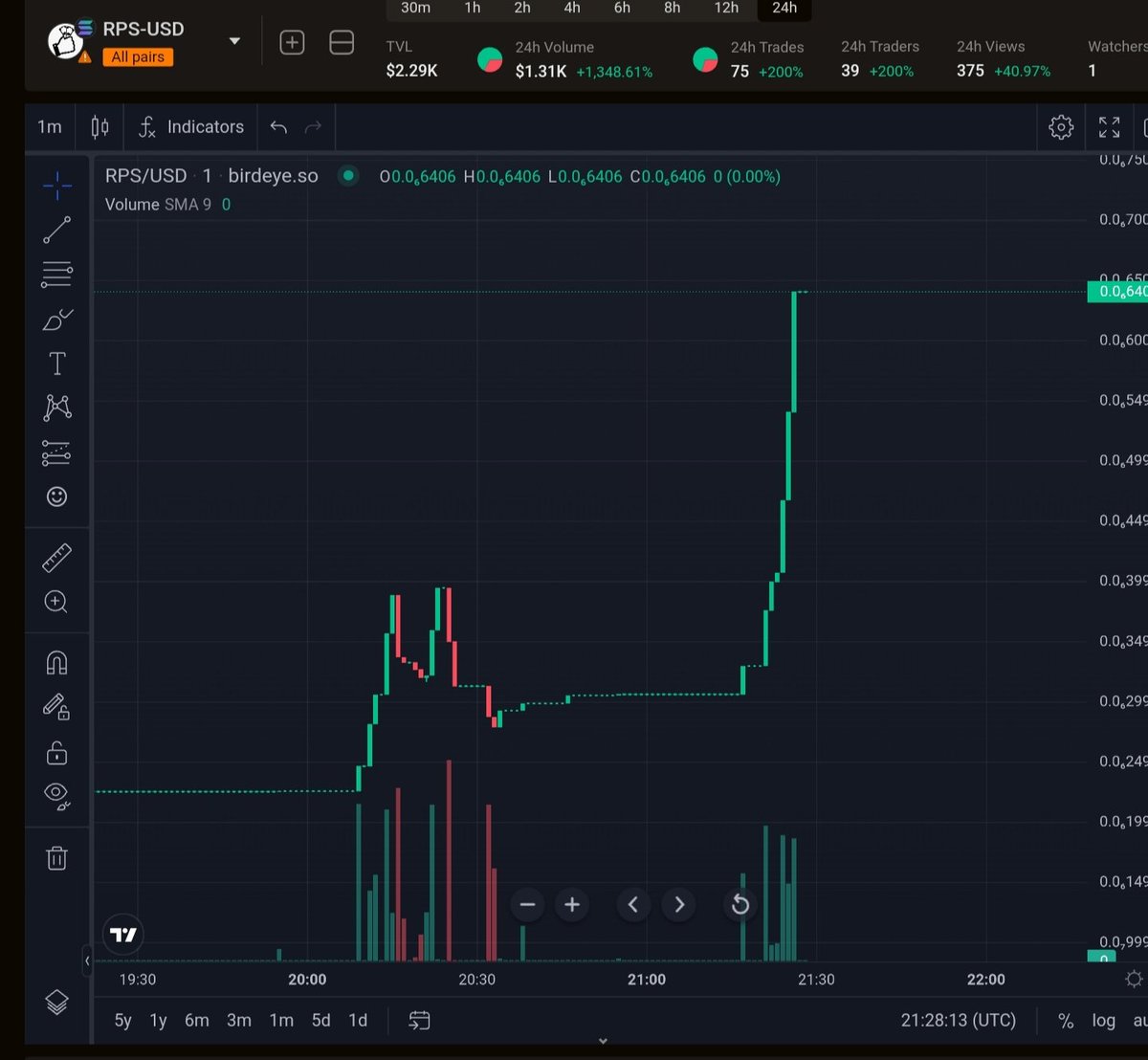Screen dimensions: 1148x1060
Task: Open the 1m interval selector
Action: click(x=50, y=126)
